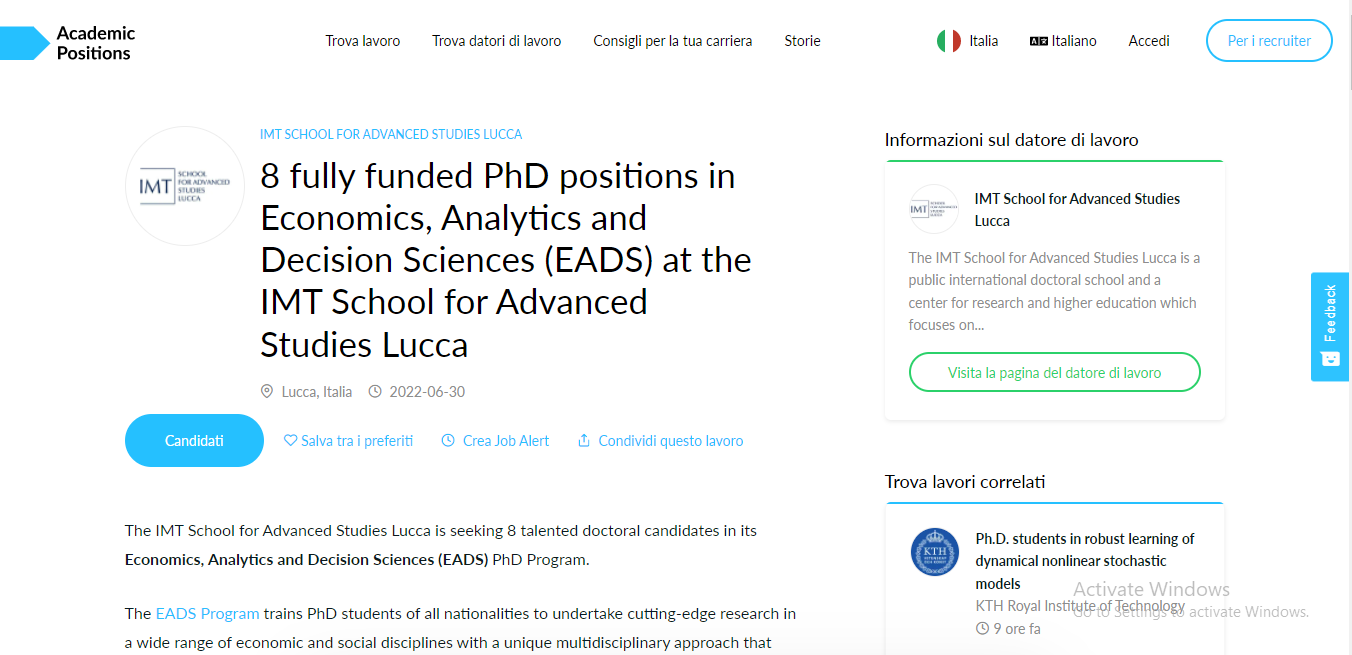Open the IMT SCHOOL FOR ADVANCED STUDIES LUCCA link
The height and width of the screenshot is (655, 1352).
(391, 134)
